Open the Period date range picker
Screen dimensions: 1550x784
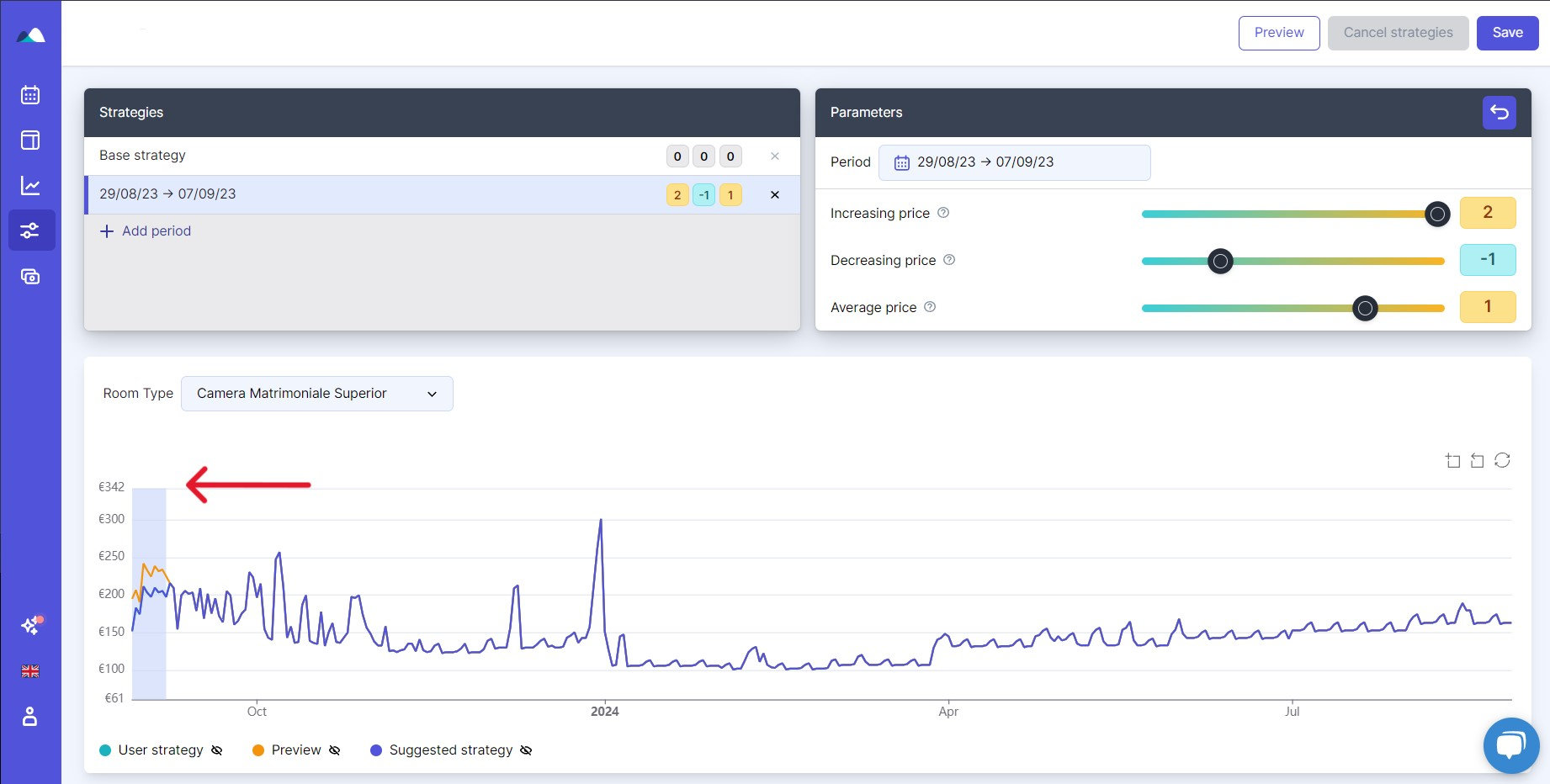click(x=1014, y=162)
